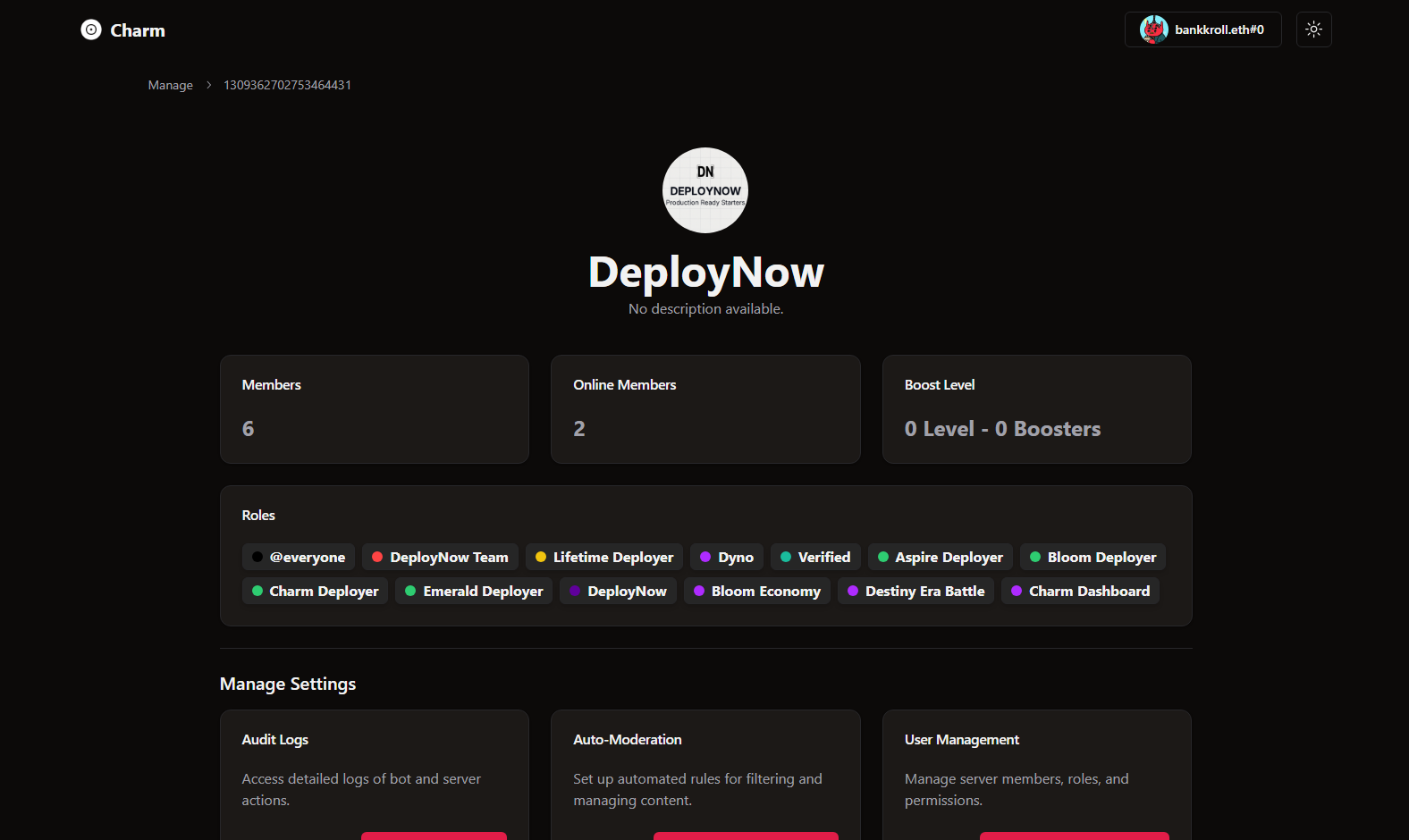Click the Charm logo icon
The height and width of the screenshot is (840, 1409).
coord(91,29)
